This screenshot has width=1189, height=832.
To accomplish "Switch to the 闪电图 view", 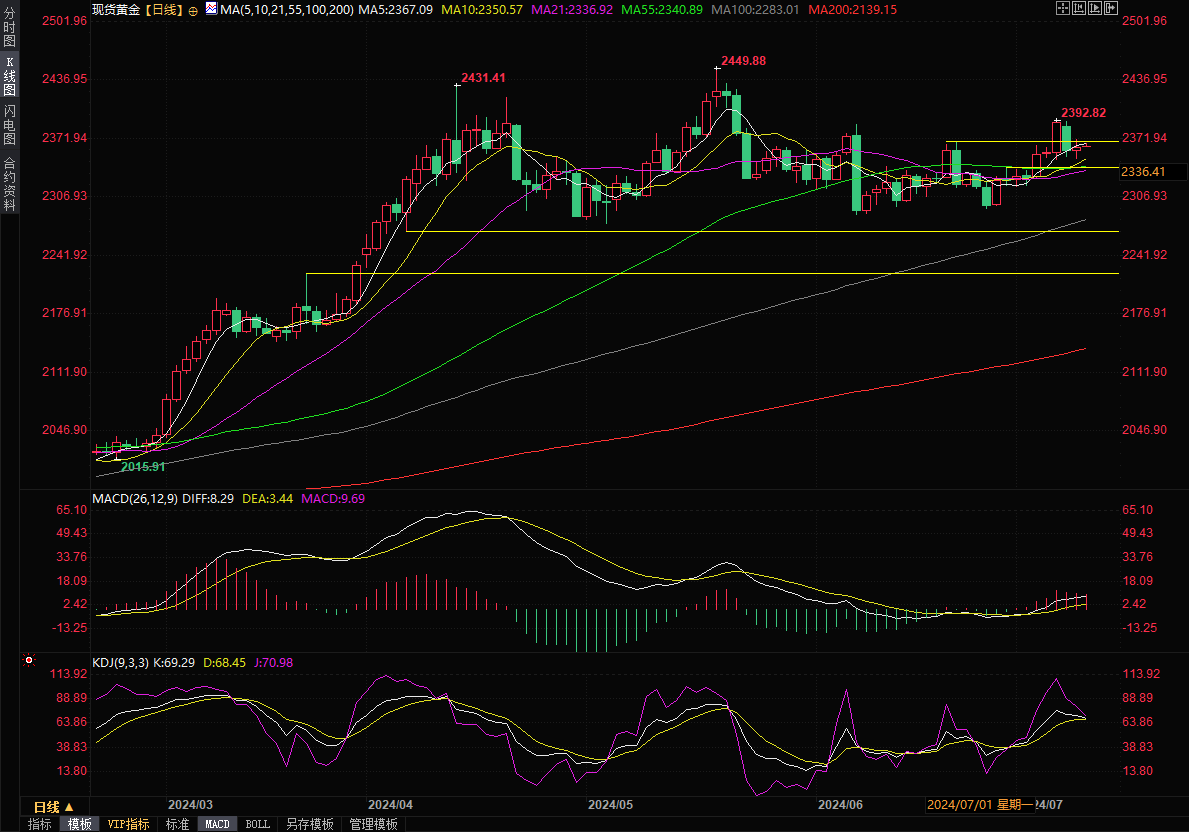I will tap(9, 125).
